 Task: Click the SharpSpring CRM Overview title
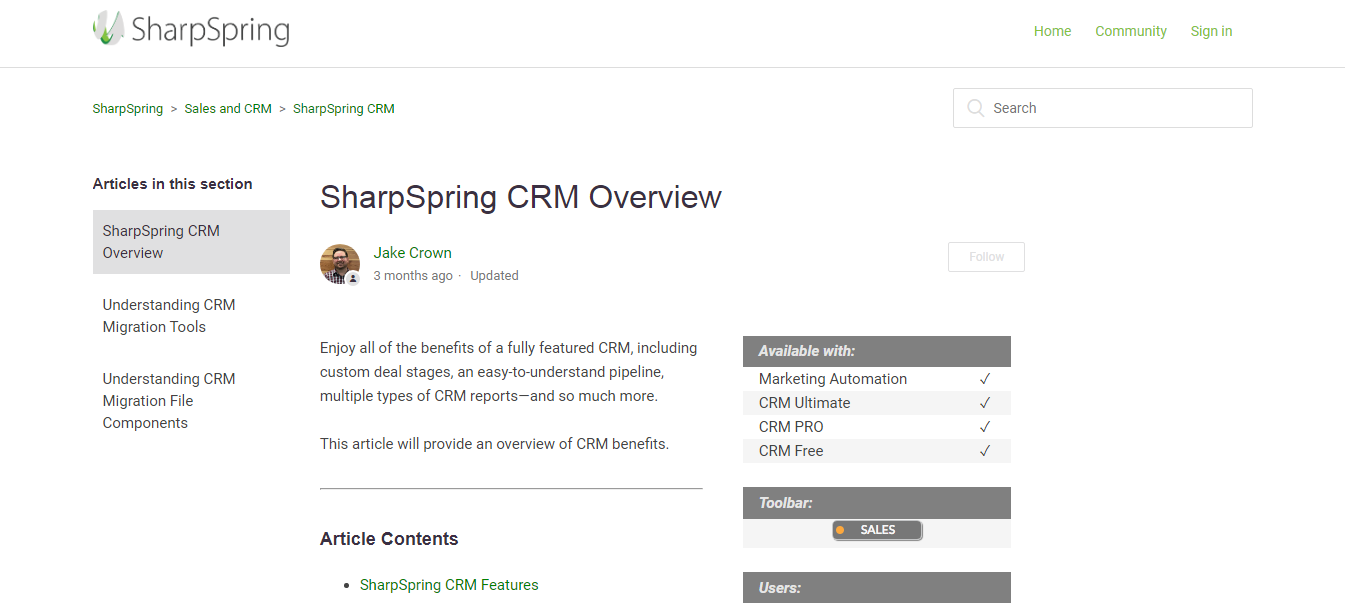(521, 197)
